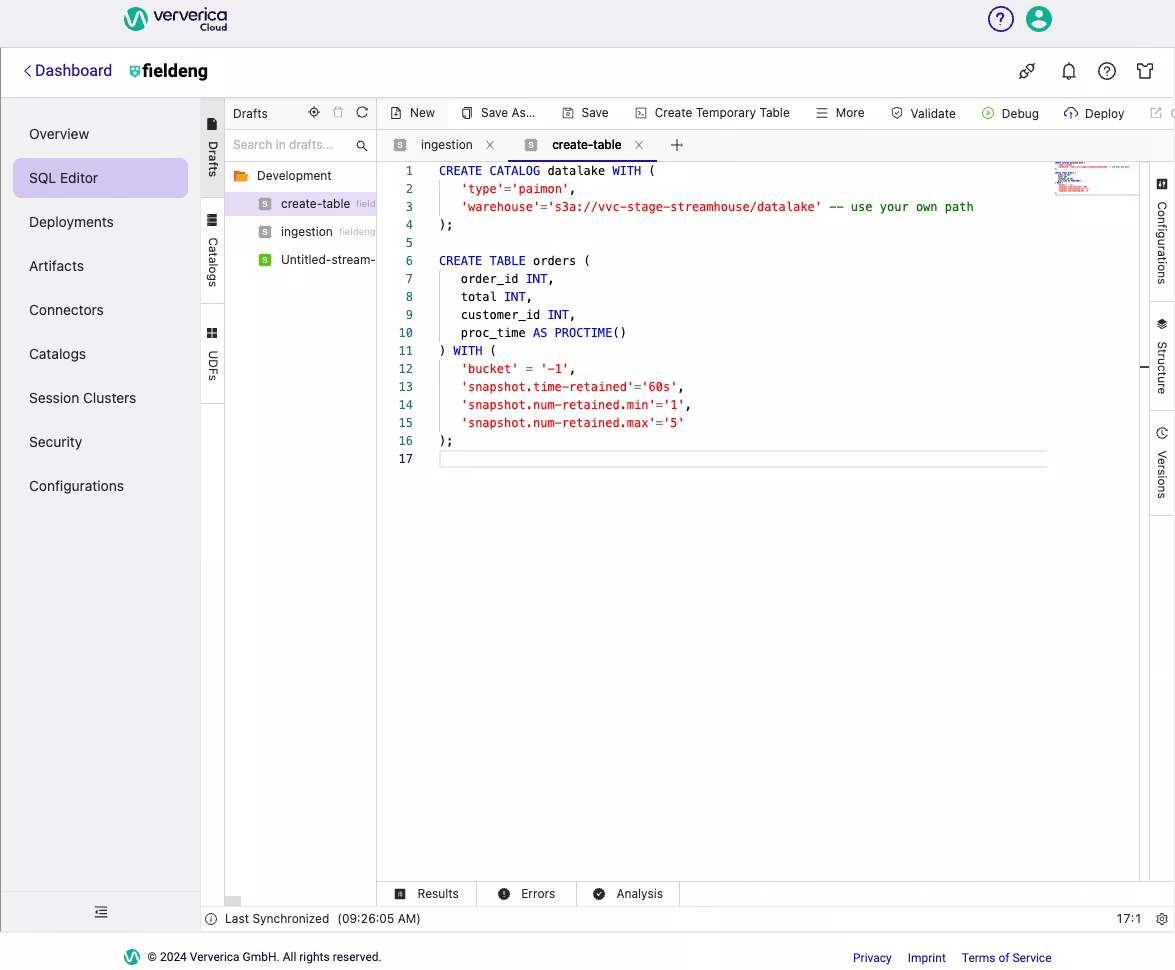1175x970 pixels.
Task: Open the More menu
Action: coord(840,113)
